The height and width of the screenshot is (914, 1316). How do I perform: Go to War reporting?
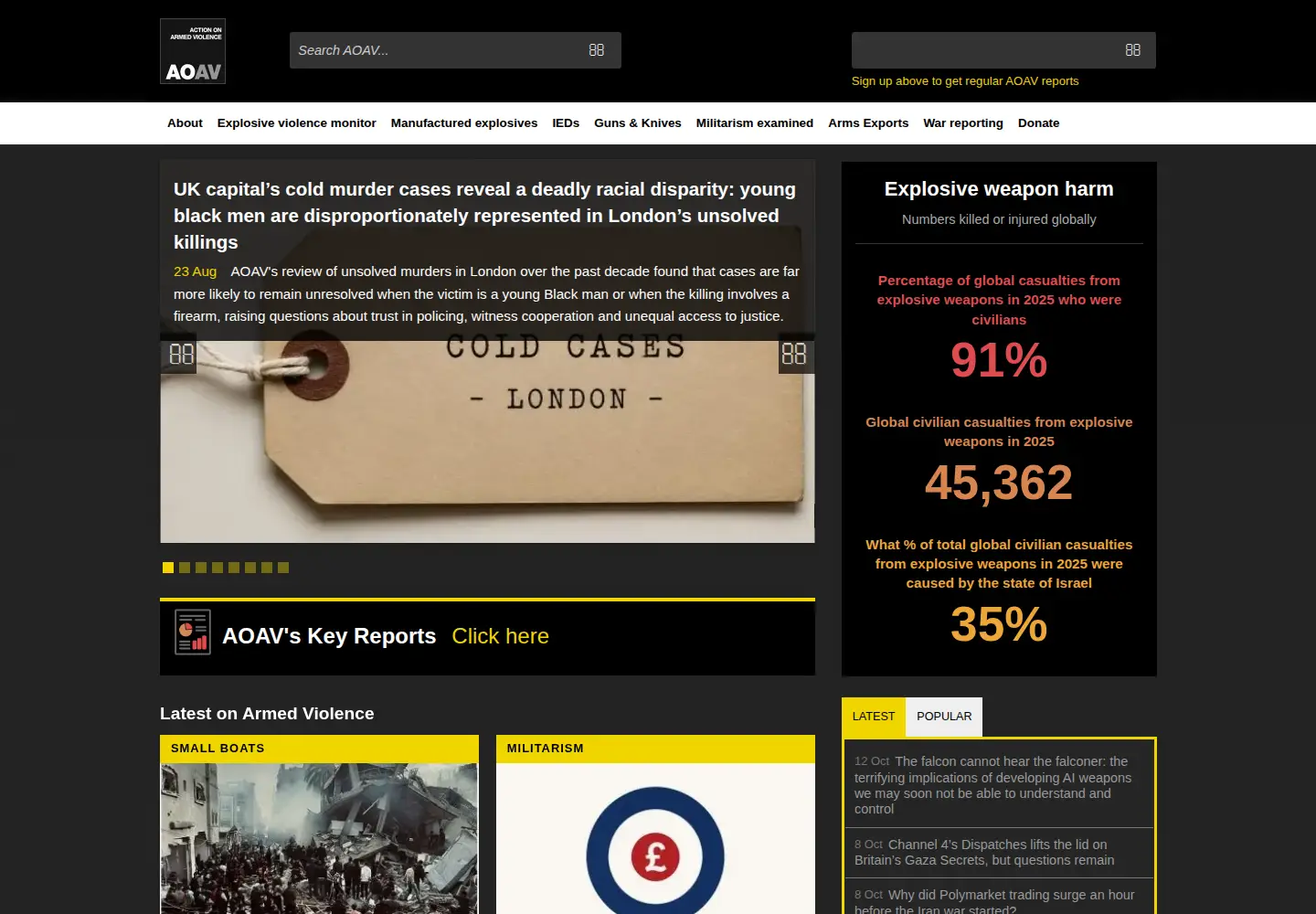pyautogui.click(x=963, y=123)
